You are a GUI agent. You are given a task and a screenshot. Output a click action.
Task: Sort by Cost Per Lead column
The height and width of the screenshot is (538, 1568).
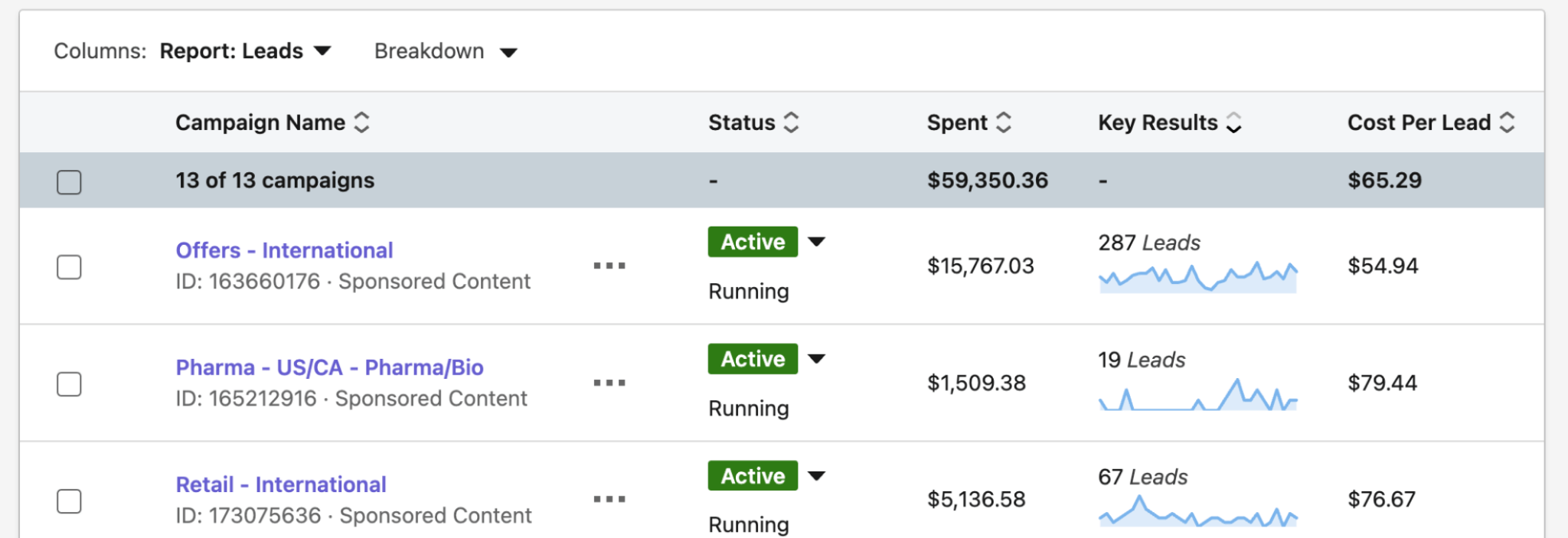coord(1507,122)
